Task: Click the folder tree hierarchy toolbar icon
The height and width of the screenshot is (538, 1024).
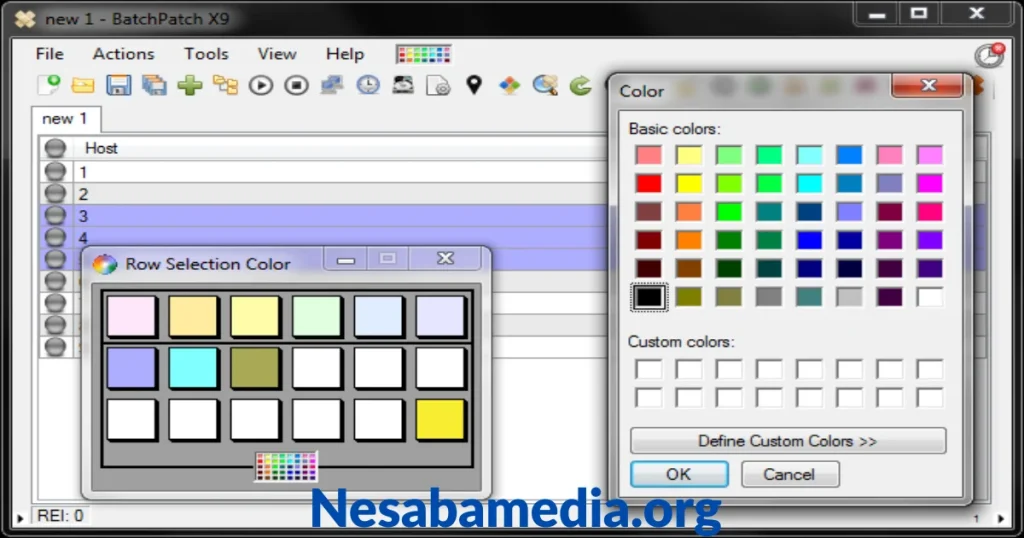Action: point(225,86)
